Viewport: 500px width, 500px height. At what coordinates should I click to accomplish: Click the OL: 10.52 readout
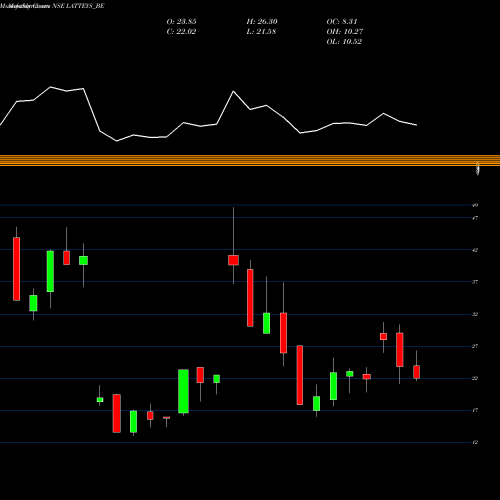[x=344, y=42]
